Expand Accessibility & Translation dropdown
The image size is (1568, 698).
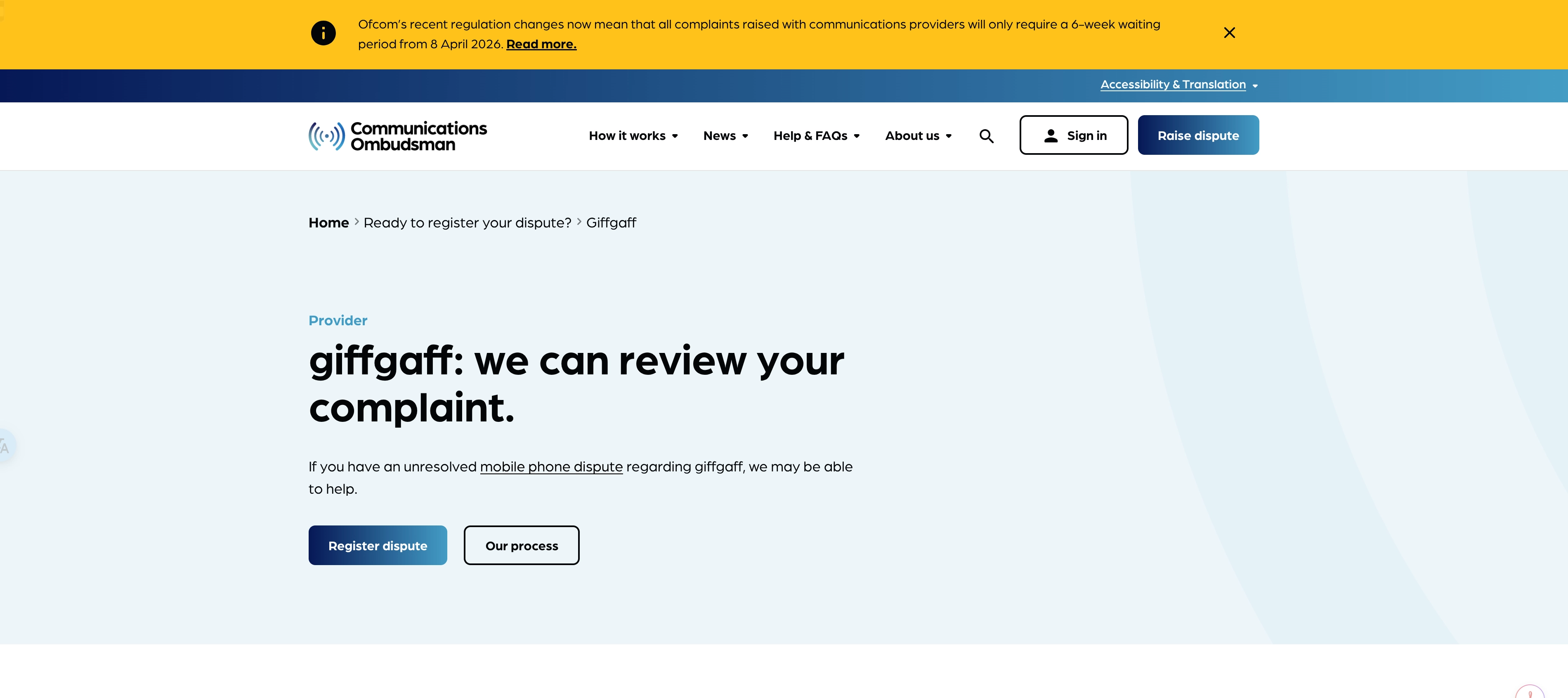pyautogui.click(x=1179, y=85)
